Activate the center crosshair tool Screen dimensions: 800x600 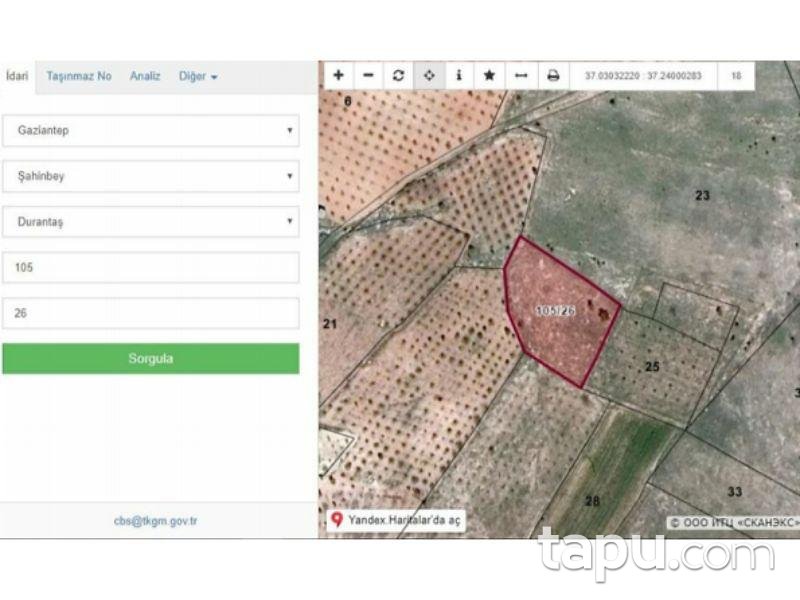click(x=428, y=74)
